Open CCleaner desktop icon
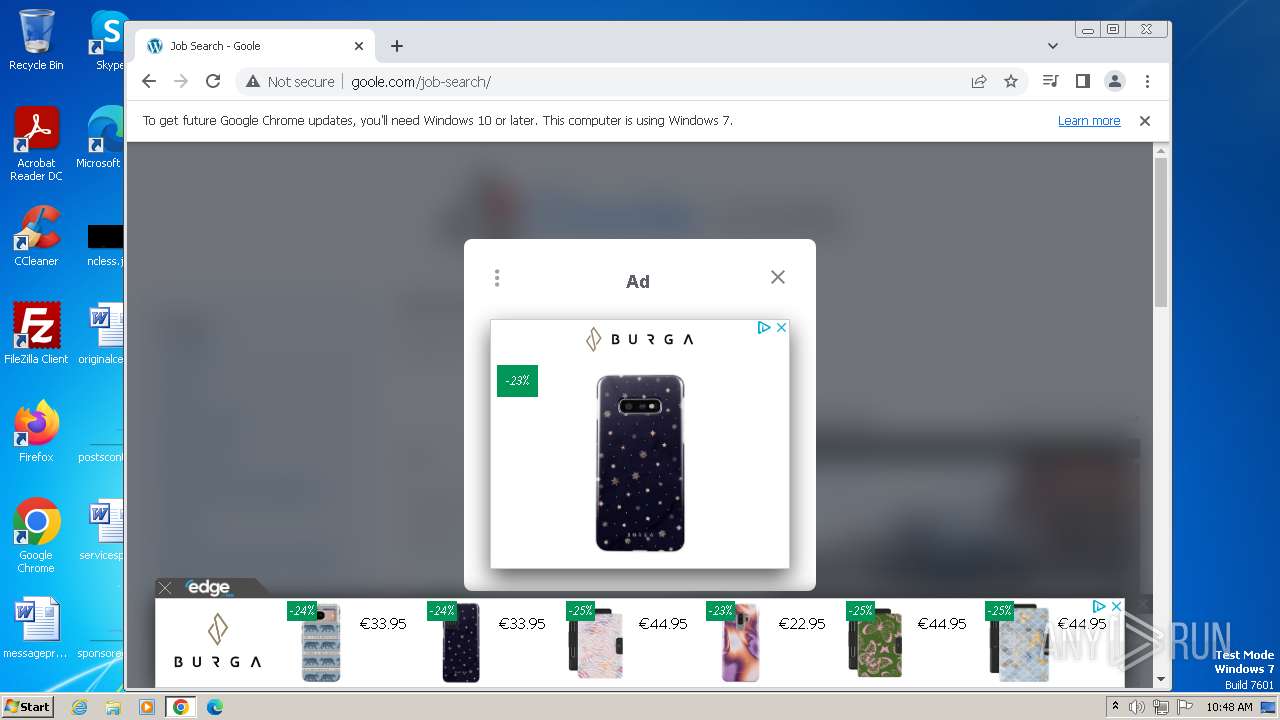This screenshot has width=1280, height=720. [36, 236]
